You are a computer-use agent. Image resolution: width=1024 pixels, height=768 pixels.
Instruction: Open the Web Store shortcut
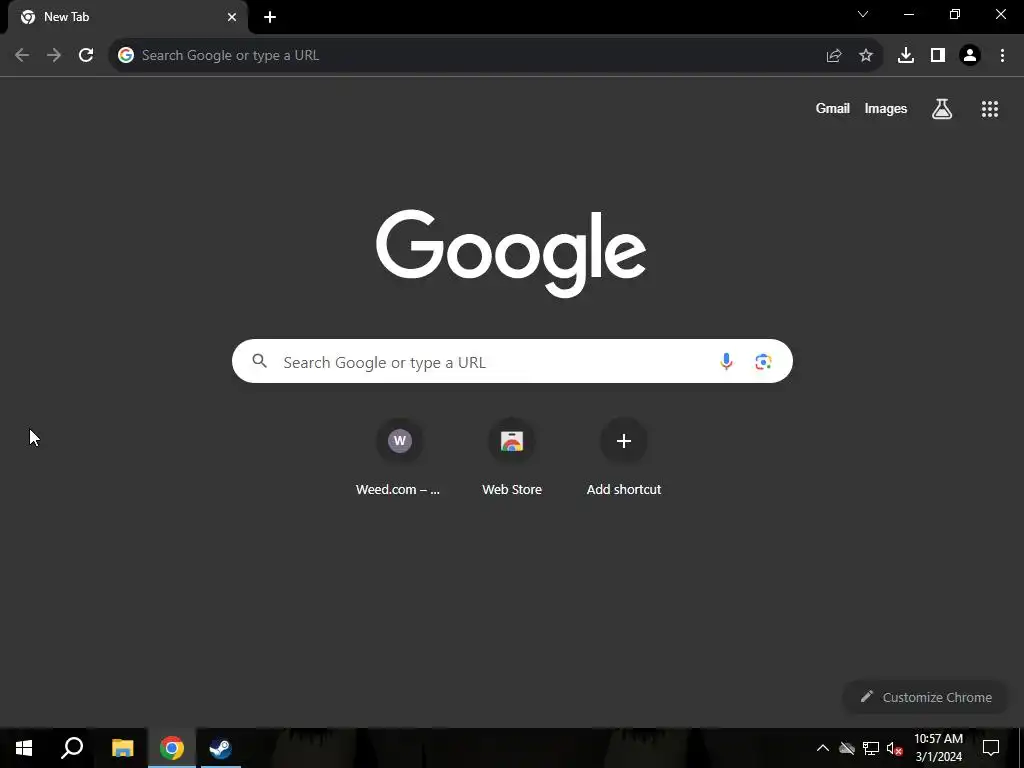click(x=512, y=458)
